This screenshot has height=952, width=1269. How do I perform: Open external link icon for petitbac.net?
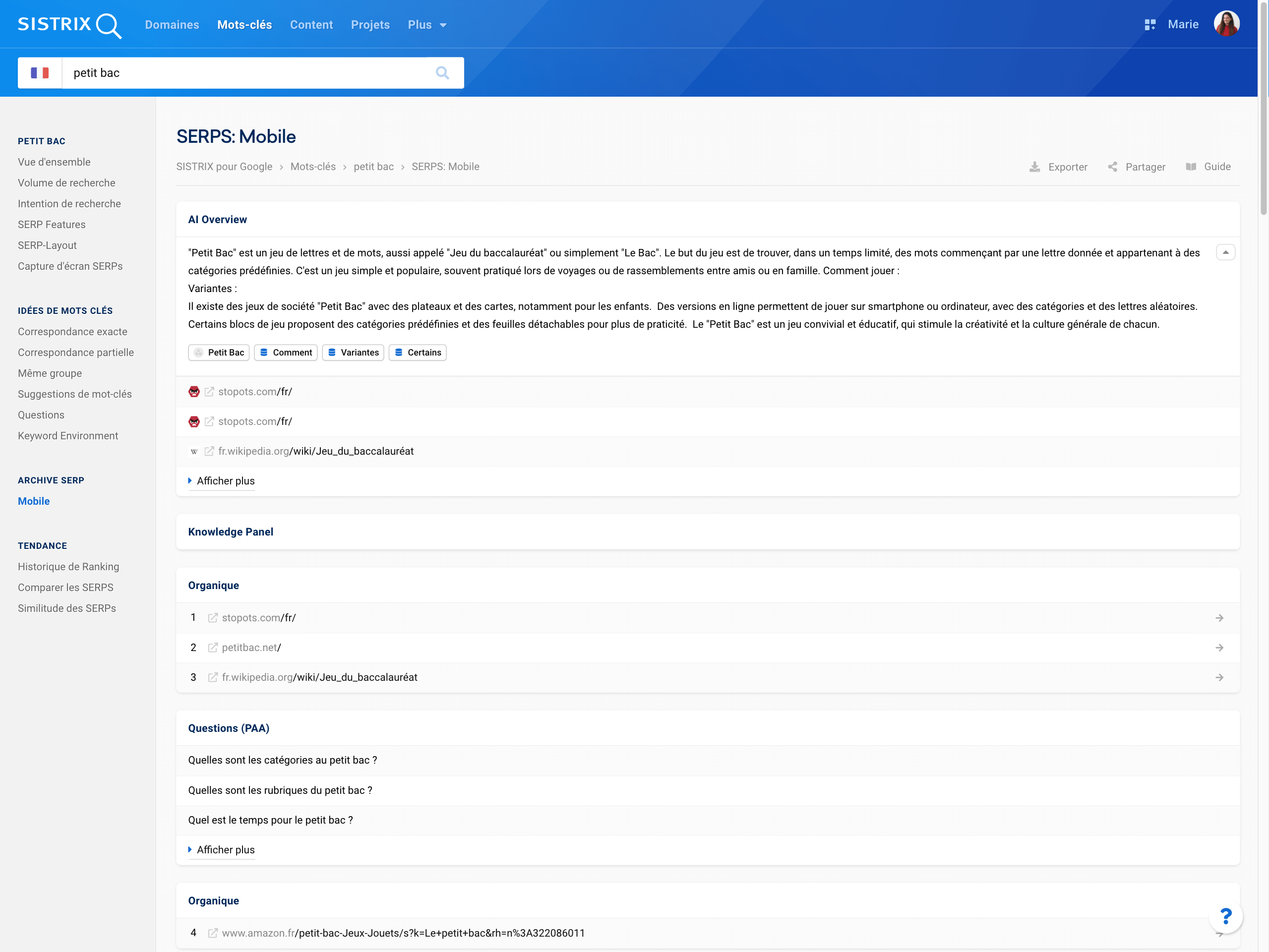(213, 648)
